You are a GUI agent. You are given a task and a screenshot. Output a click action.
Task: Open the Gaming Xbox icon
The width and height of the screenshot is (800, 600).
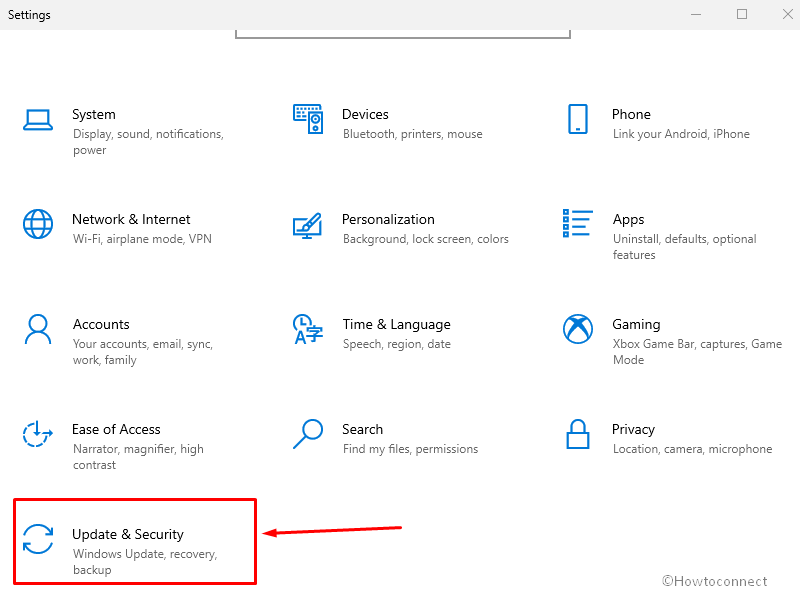(578, 329)
